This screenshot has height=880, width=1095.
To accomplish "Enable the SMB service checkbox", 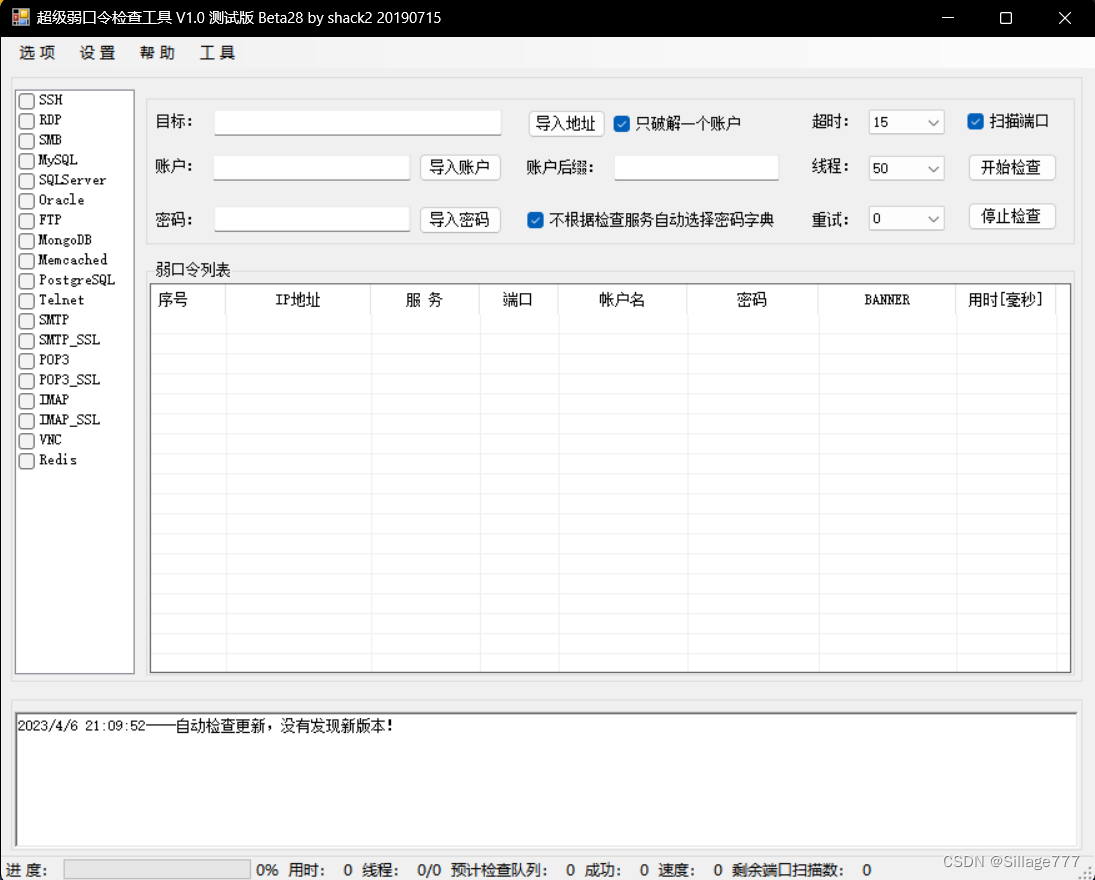I will click(27, 140).
